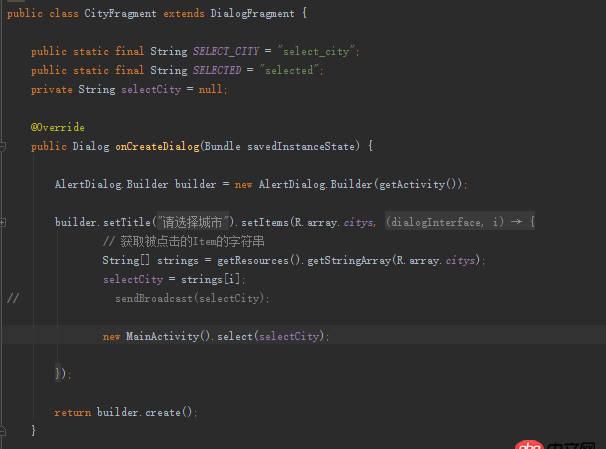
Task: Click the MainActivity constructor name
Action: [x=162, y=336]
